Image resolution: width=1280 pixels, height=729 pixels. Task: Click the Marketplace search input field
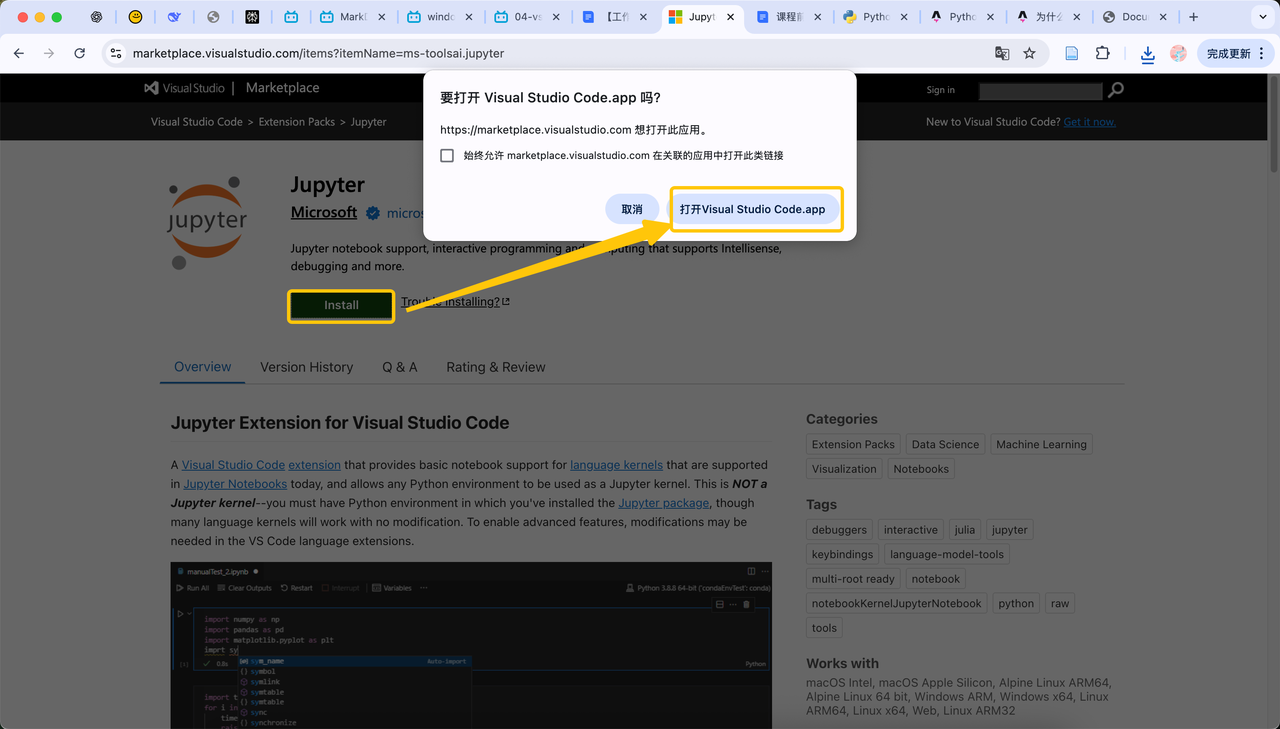coord(1040,91)
